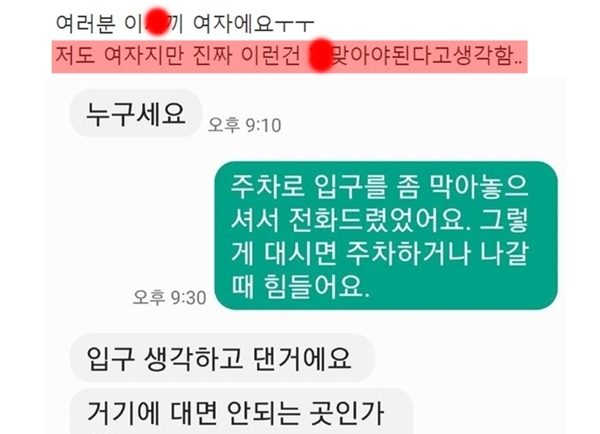Image resolution: width=600 pixels, height=434 pixels.
Task: Select the word '여러분' starting the top line
Action: pos(85,23)
